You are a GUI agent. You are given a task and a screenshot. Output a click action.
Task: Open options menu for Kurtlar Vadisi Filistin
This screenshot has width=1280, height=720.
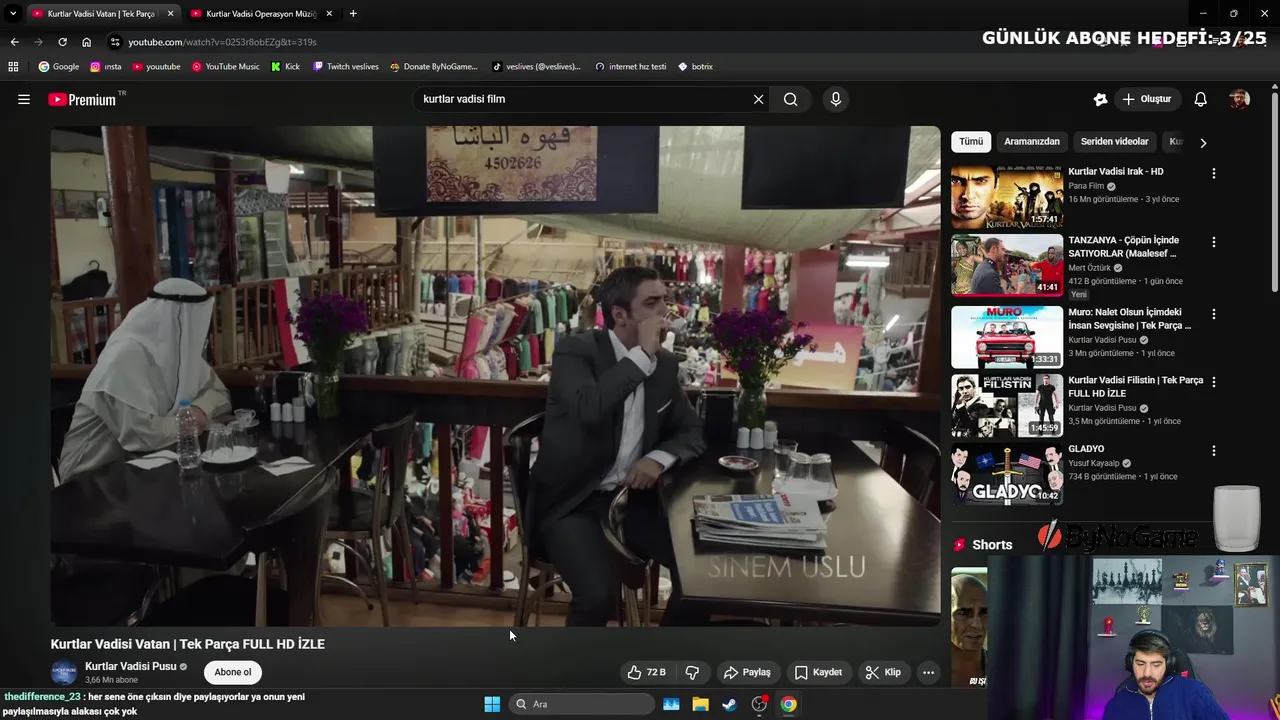(x=1214, y=382)
